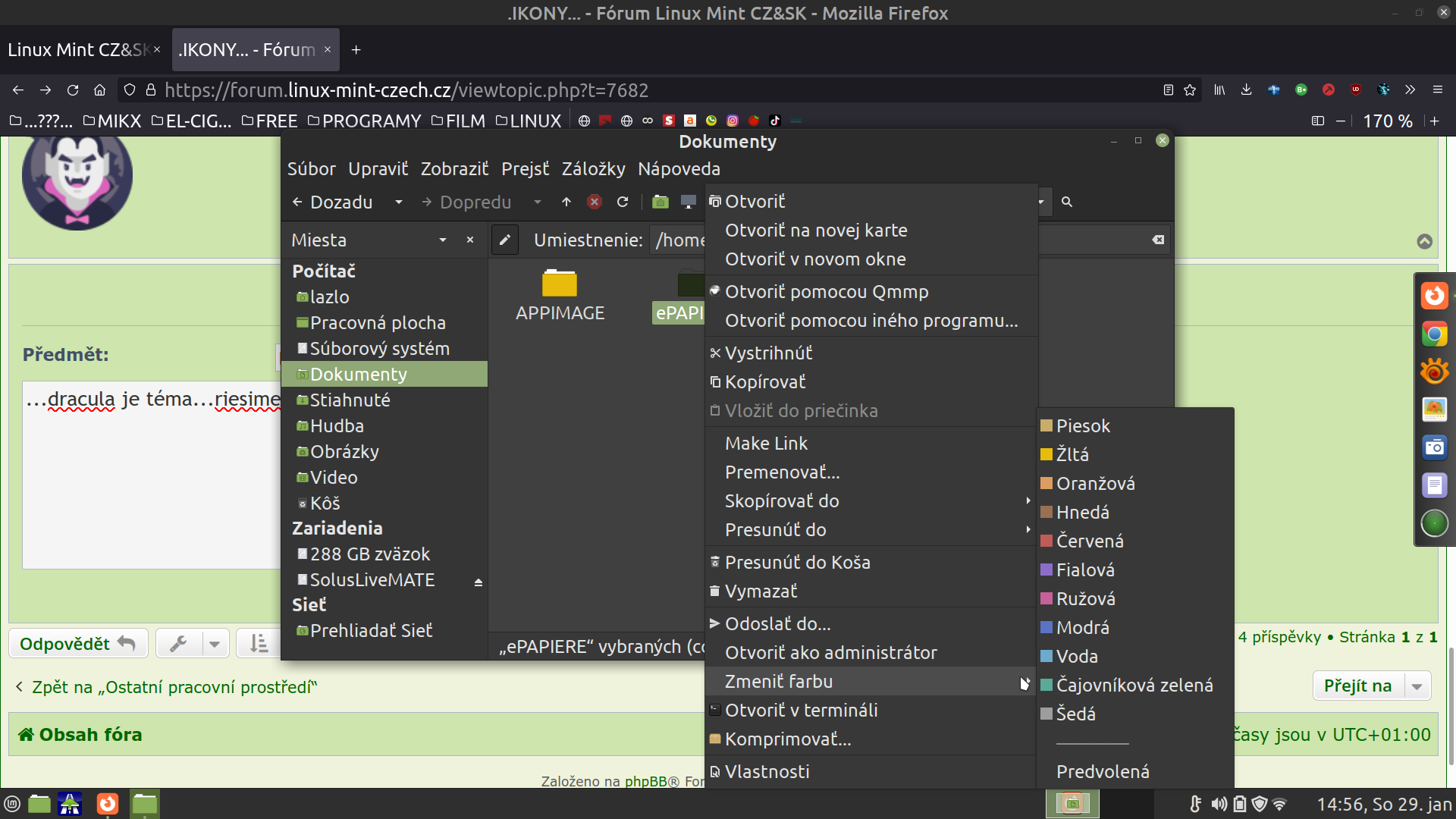Select Stiahnuté in the places sidebar
1456x819 pixels.
point(350,400)
